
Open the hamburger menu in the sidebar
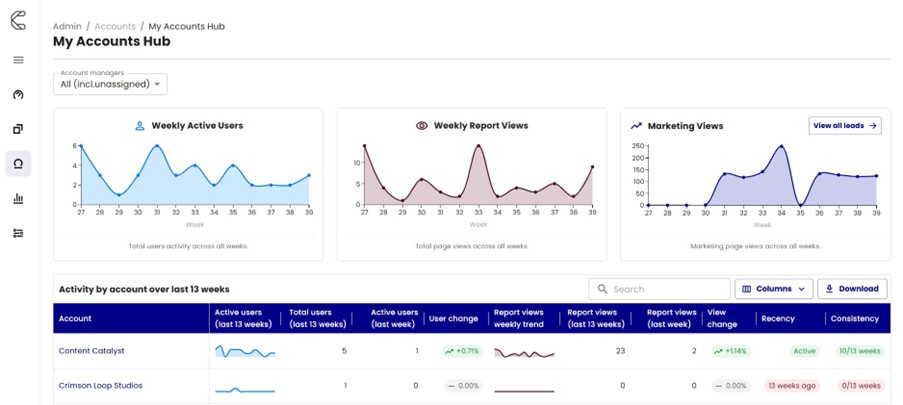[18, 60]
